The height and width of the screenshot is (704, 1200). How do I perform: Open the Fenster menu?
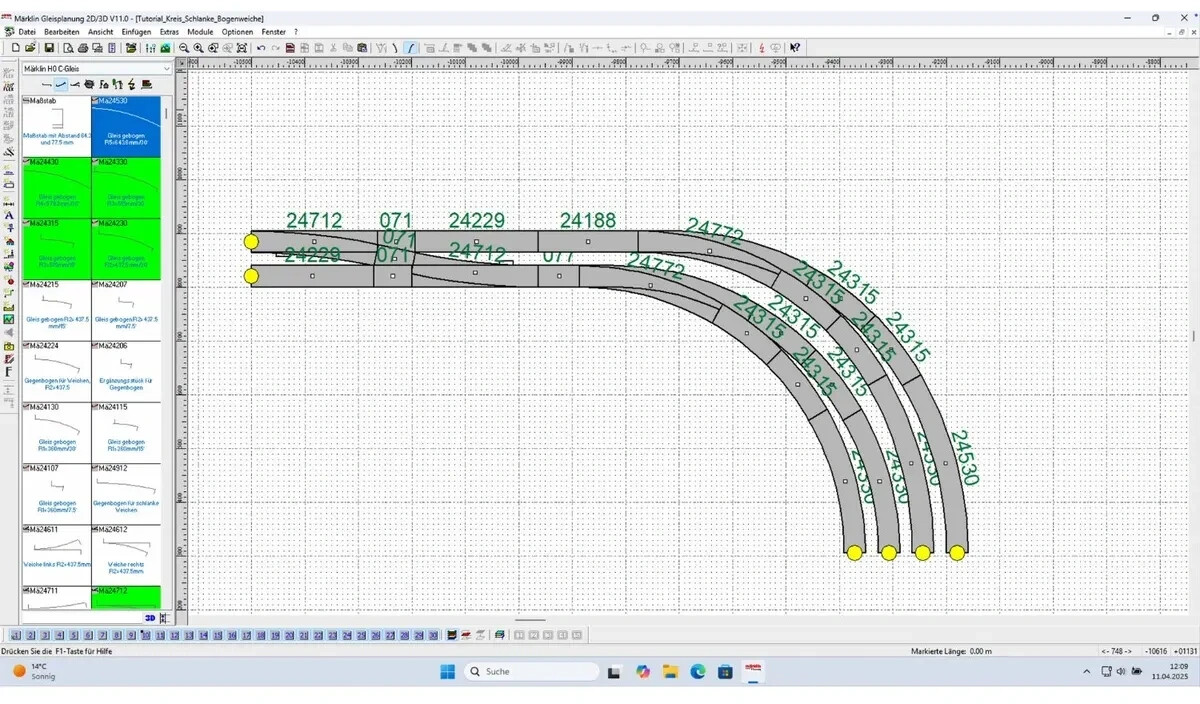point(273,32)
